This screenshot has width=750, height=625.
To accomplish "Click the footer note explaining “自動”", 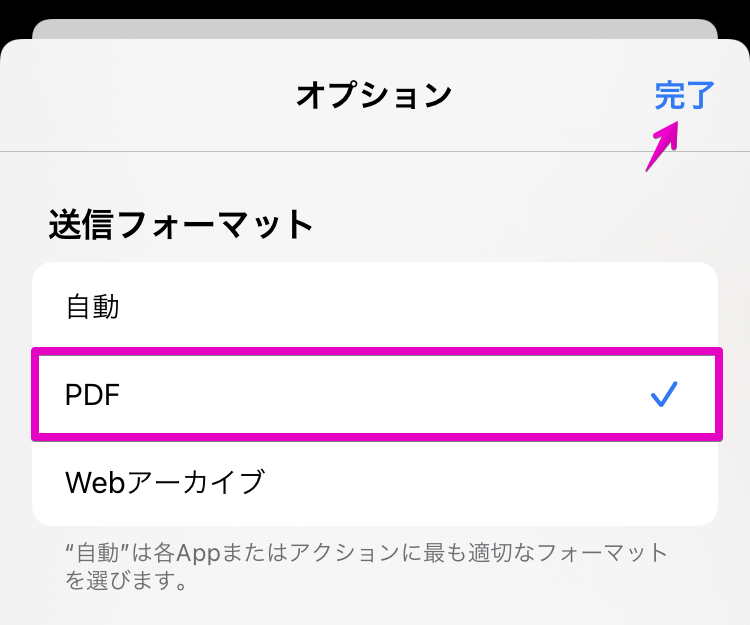I will coord(366,567).
